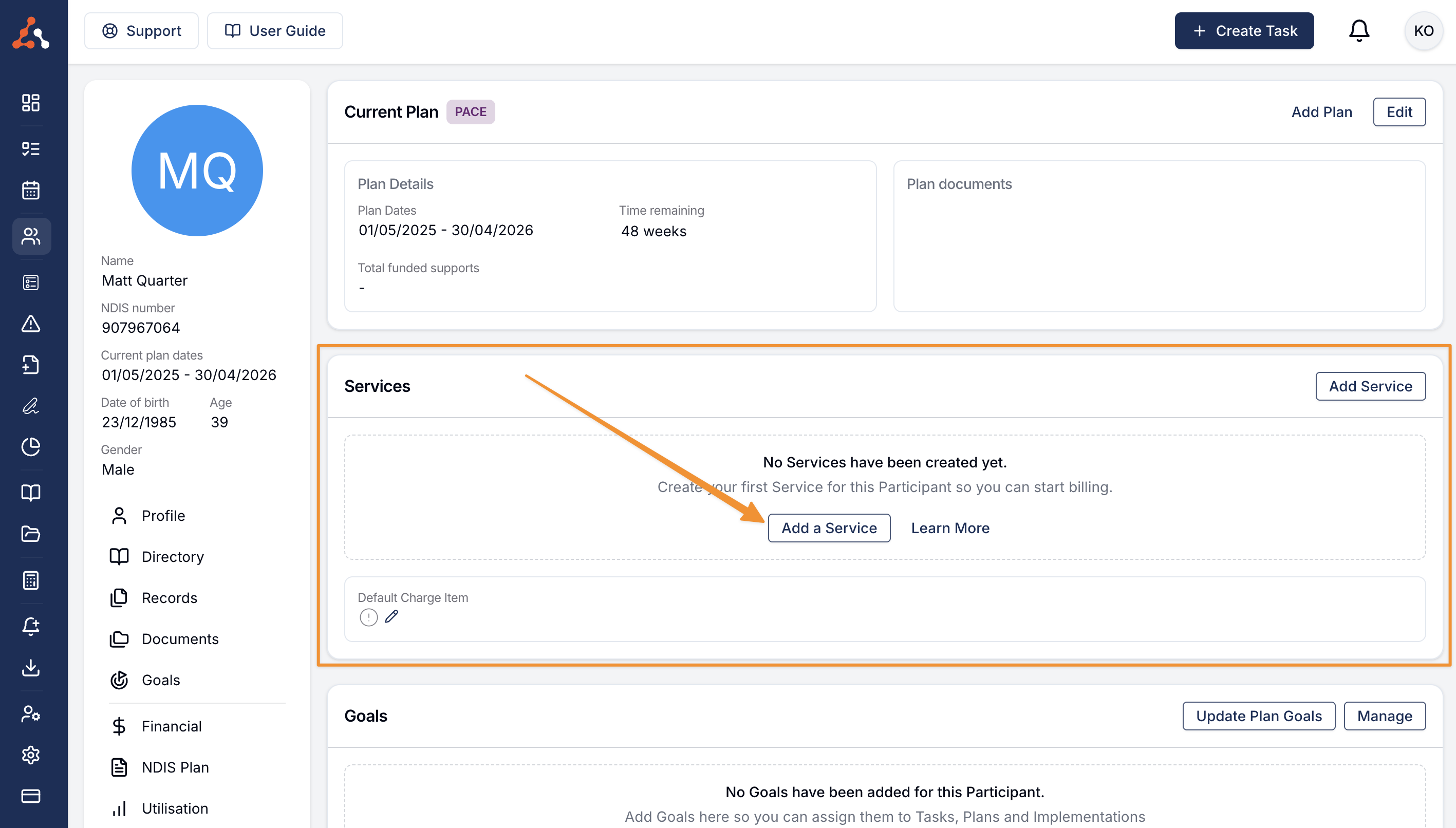
Task: Open the KO user avatar menu
Action: (x=1424, y=31)
